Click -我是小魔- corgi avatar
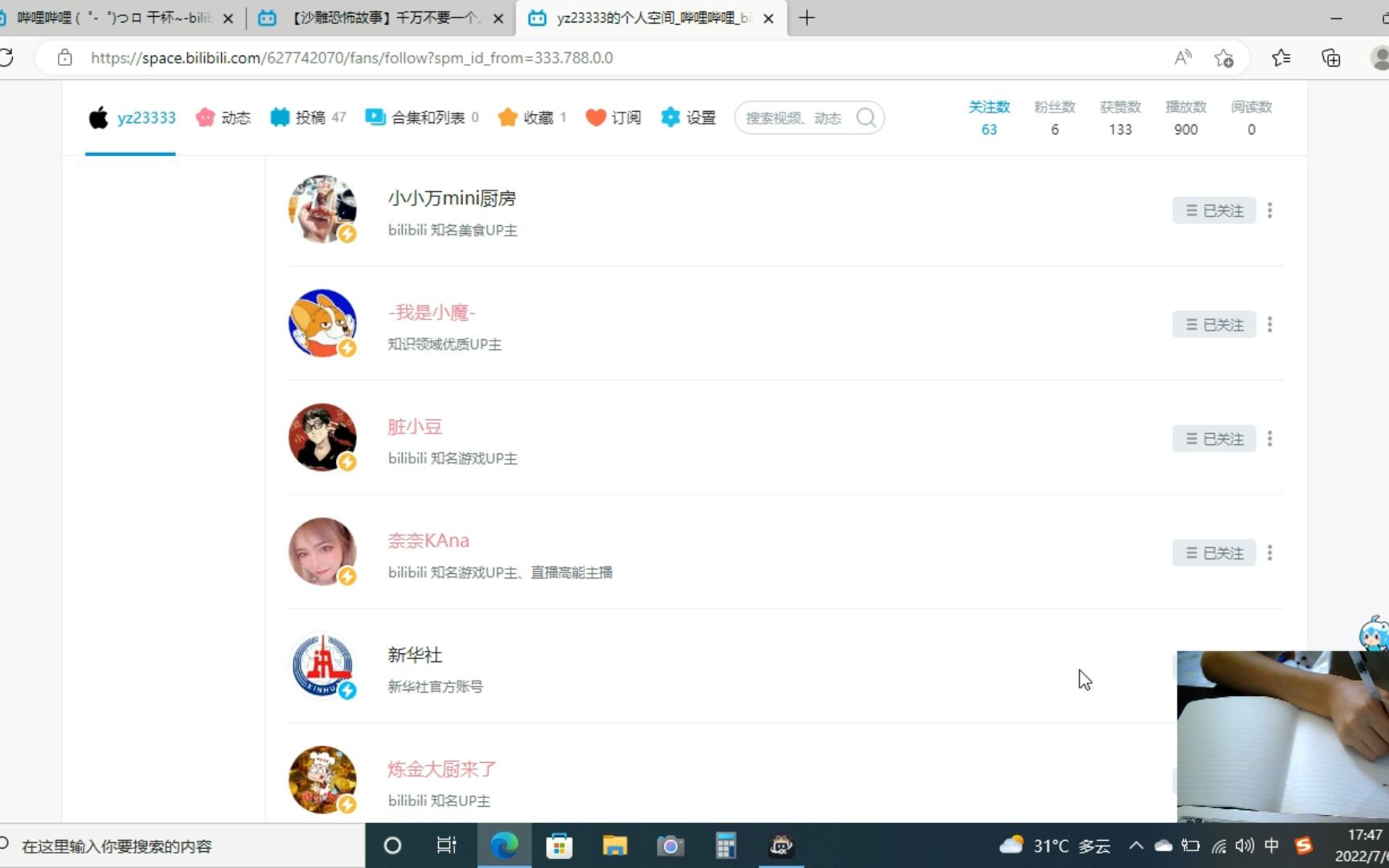This screenshot has width=1389, height=868. 322,323
